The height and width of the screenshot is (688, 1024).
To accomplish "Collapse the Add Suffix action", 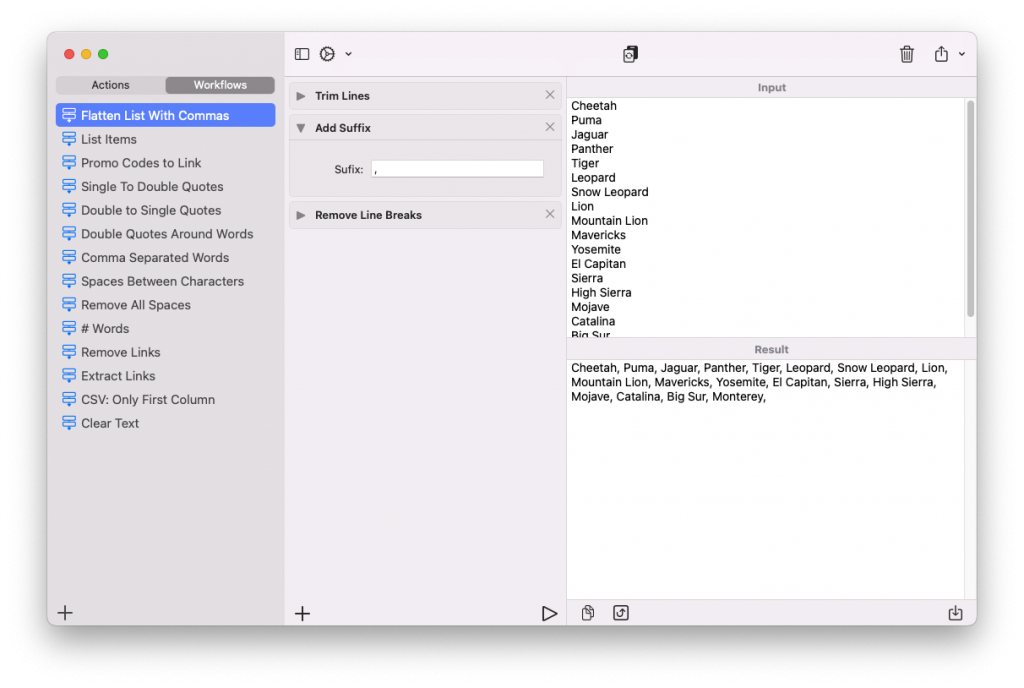I will point(300,128).
